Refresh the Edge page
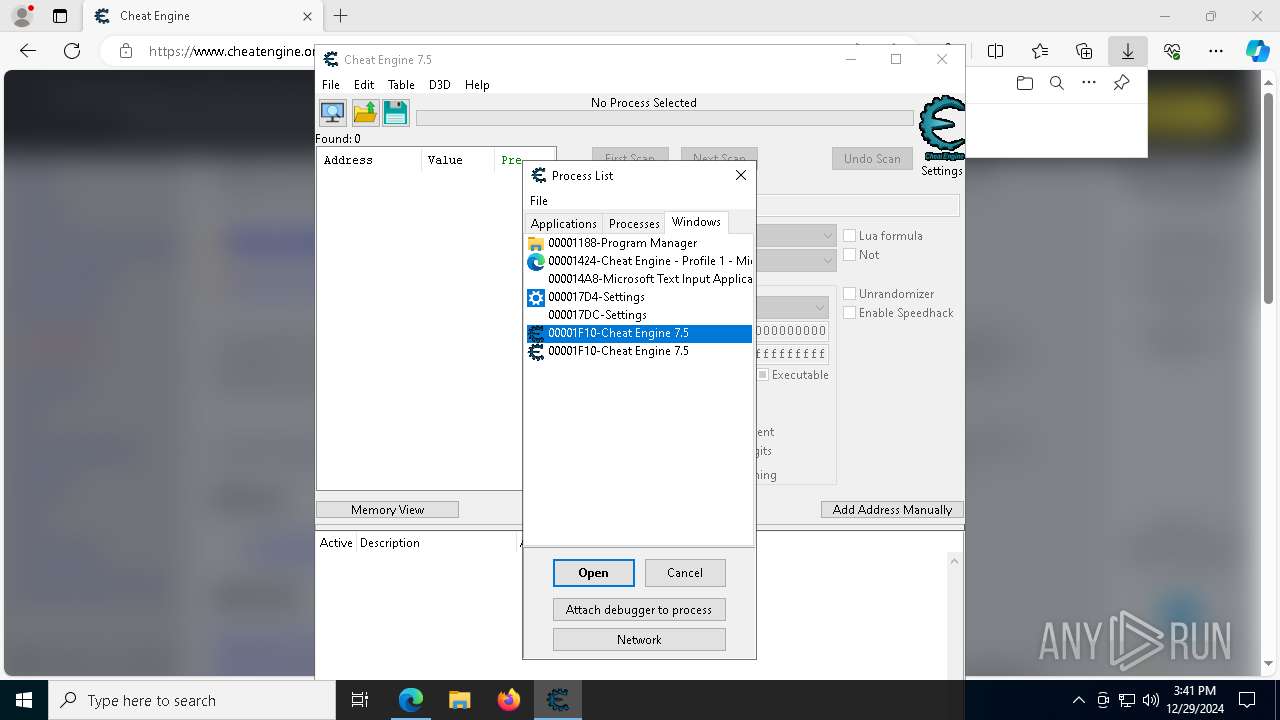This screenshot has width=1280, height=720. tap(72, 51)
